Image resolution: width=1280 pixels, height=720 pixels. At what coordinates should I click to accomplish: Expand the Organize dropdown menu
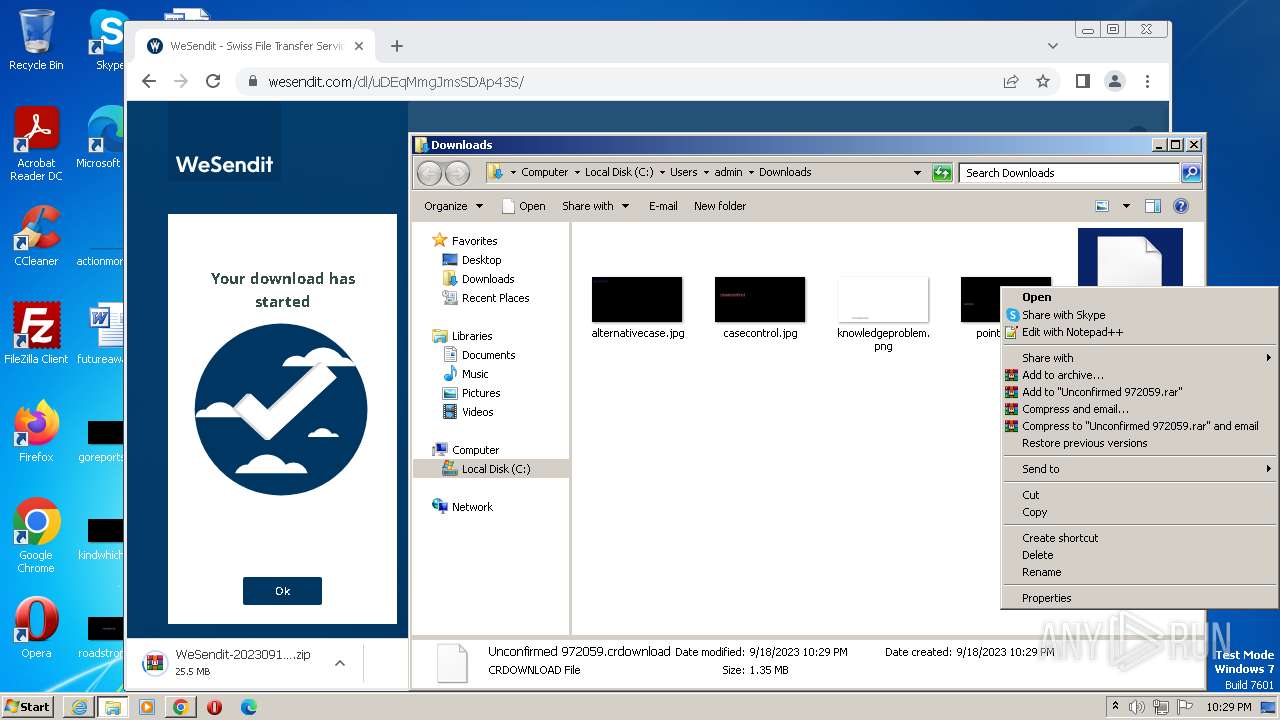[x=453, y=206]
